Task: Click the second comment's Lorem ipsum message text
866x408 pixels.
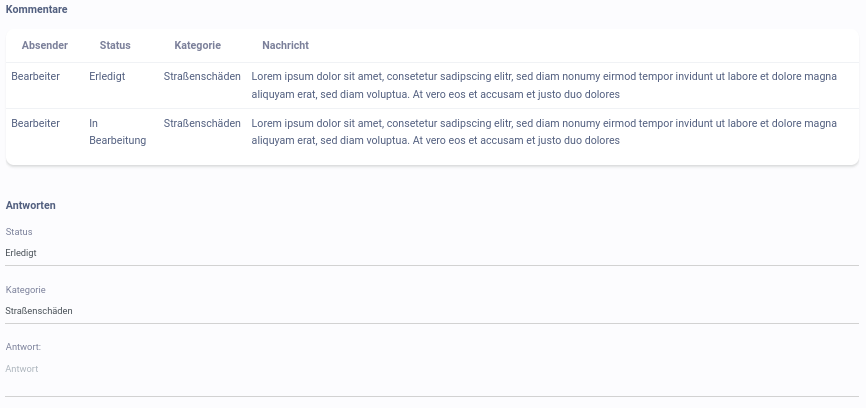Action: pyautogui.click(x=543, y=132)
